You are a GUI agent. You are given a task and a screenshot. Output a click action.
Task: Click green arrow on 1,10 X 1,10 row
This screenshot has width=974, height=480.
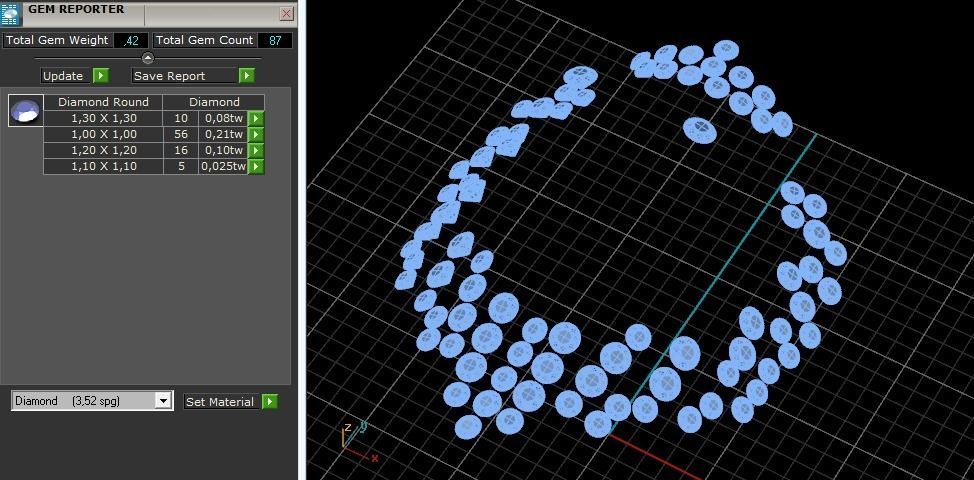pyautogui.click(x=256, y=166)
